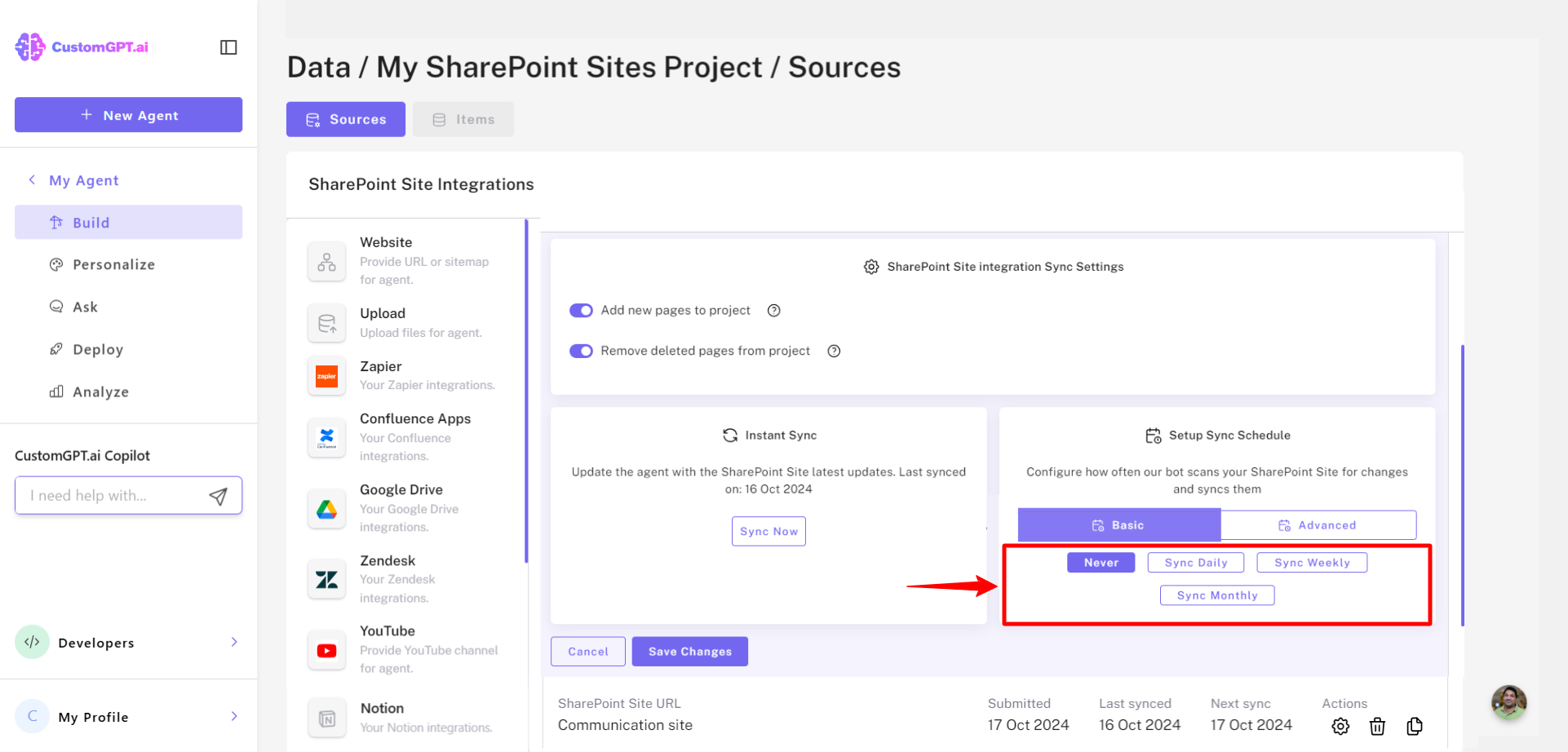Open the Analyze menu item
This screenshot has width=1568, height=752.
[x=128, y=391]
